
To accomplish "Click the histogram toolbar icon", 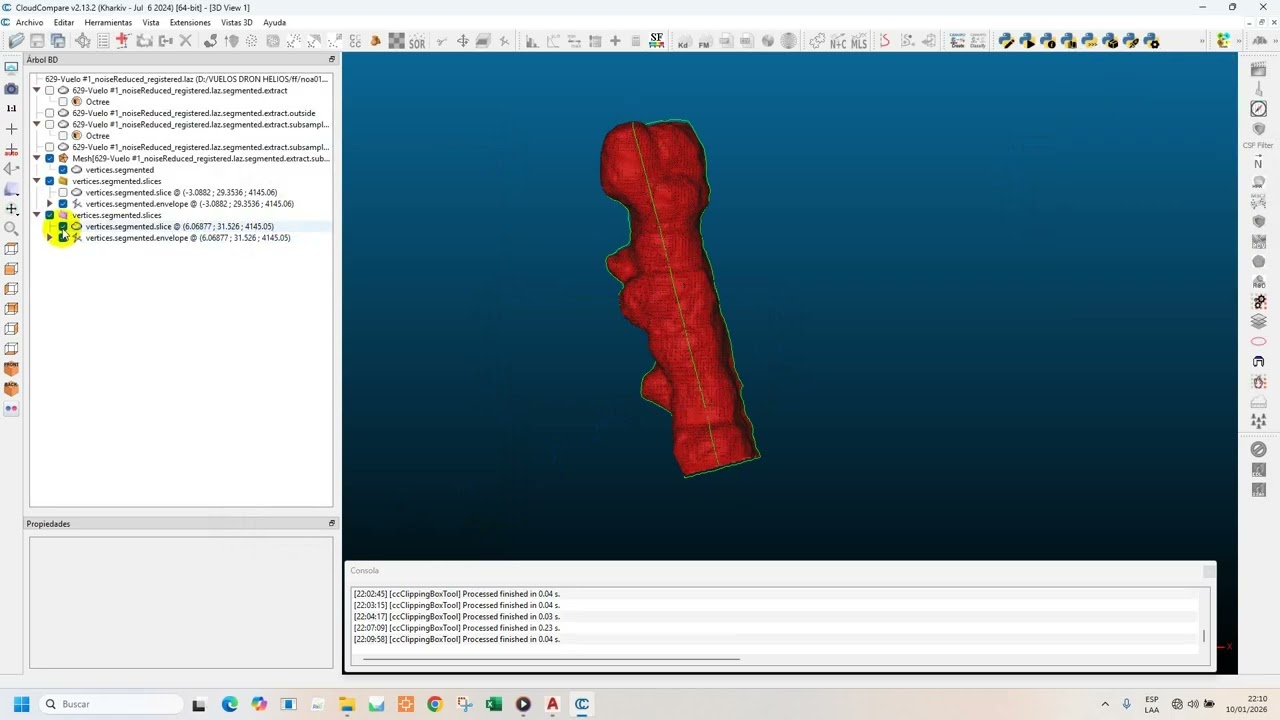I will coord(531,41).
